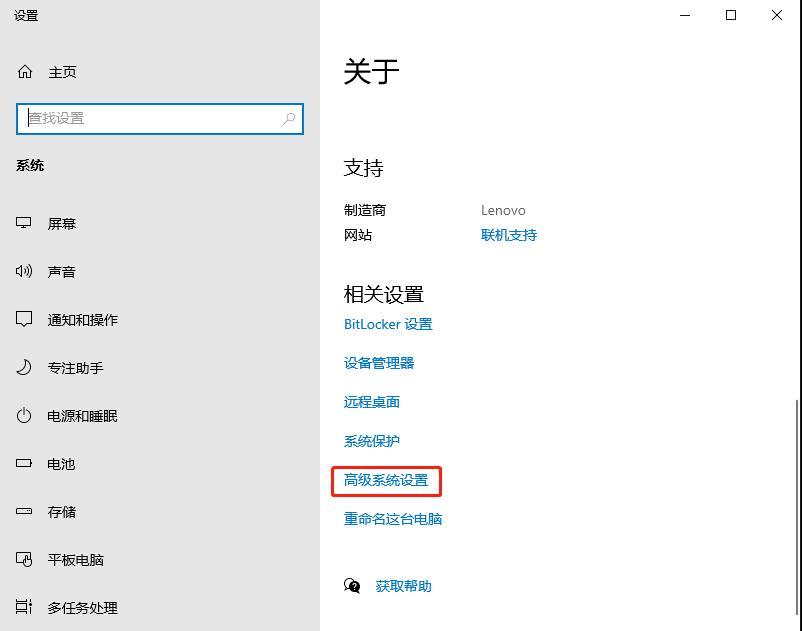Click the 声音 speaker icon
The image size is (802, 631).
(x=24, y=271)
